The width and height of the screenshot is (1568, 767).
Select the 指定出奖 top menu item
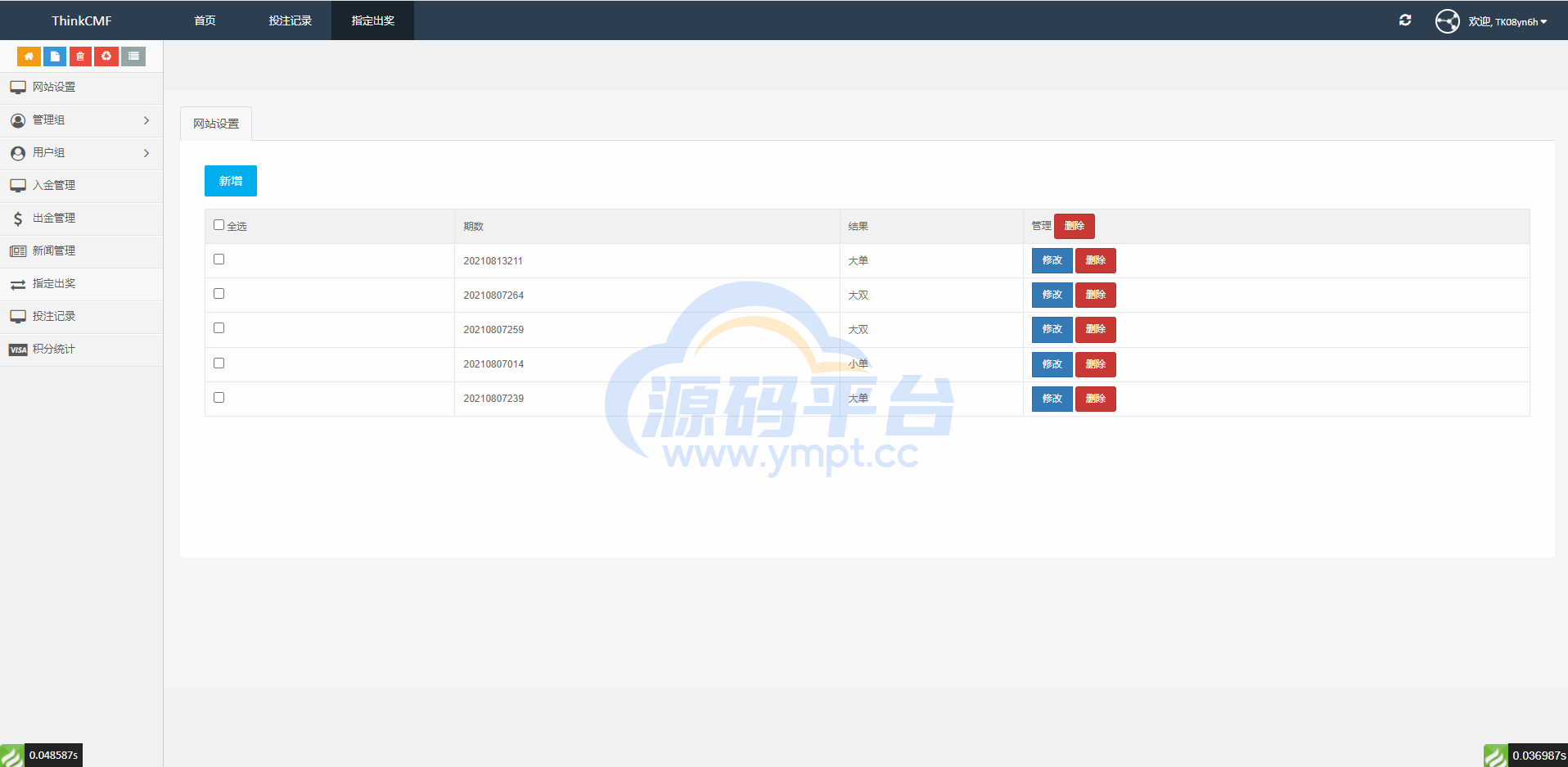[373, 20]
